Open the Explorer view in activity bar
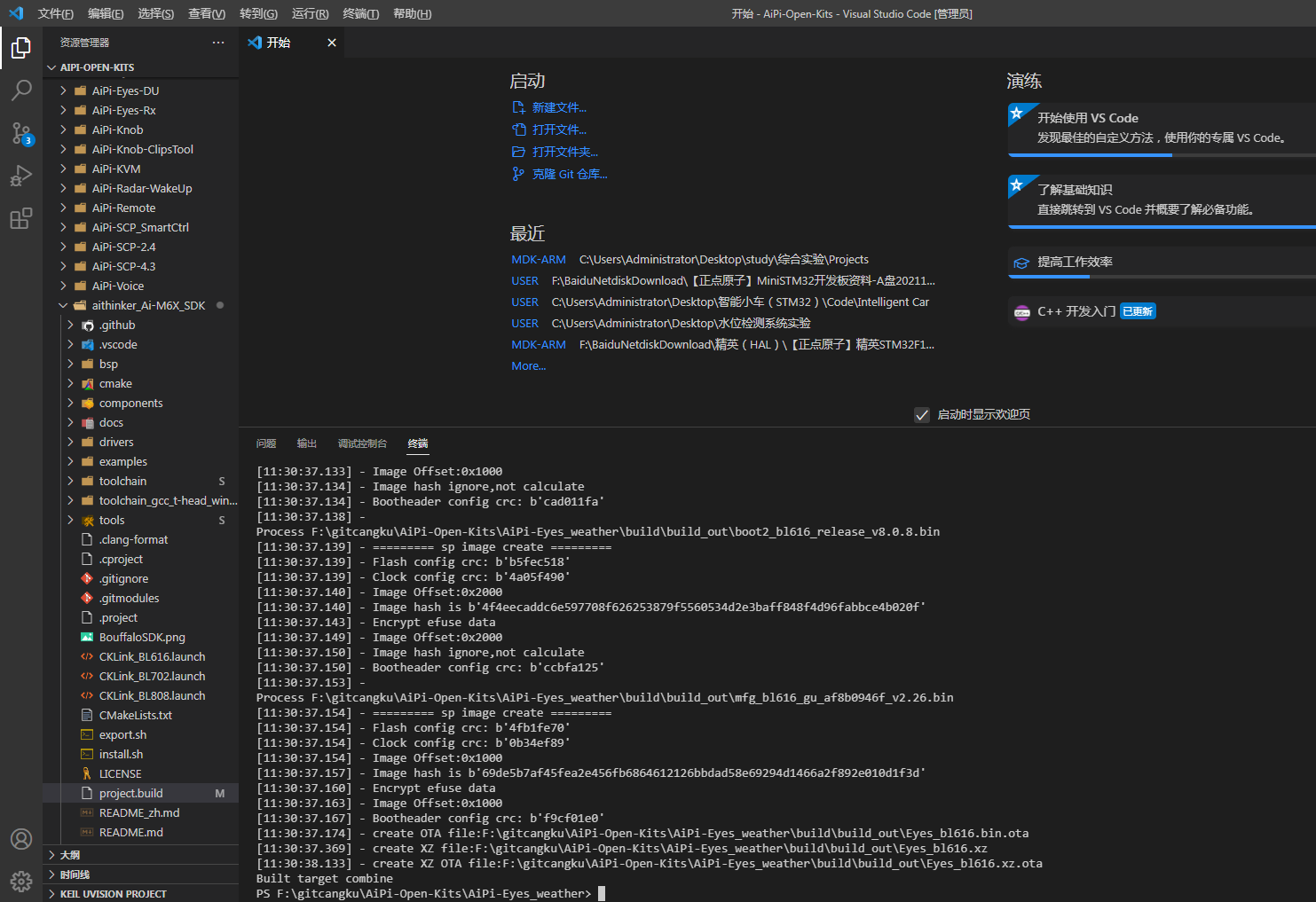This screenshot has width=1316, height=902. [21, 47]
